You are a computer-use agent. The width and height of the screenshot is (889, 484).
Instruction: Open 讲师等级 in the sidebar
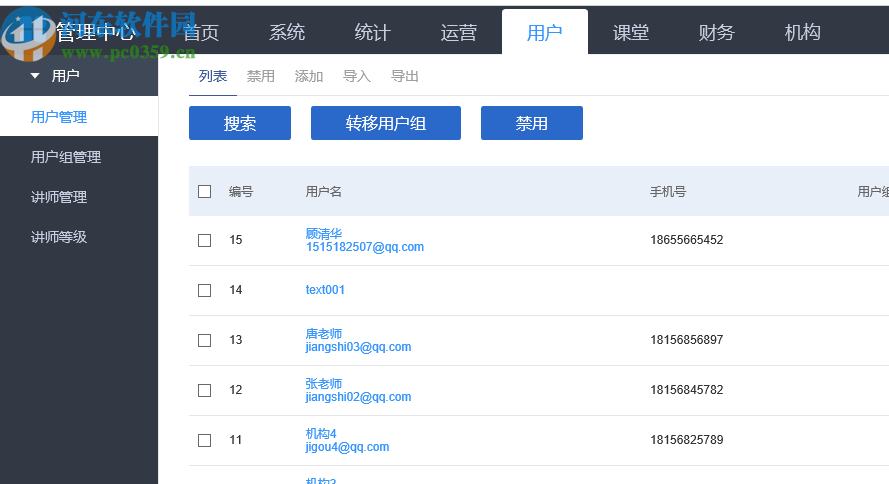(x=59, y=237)
